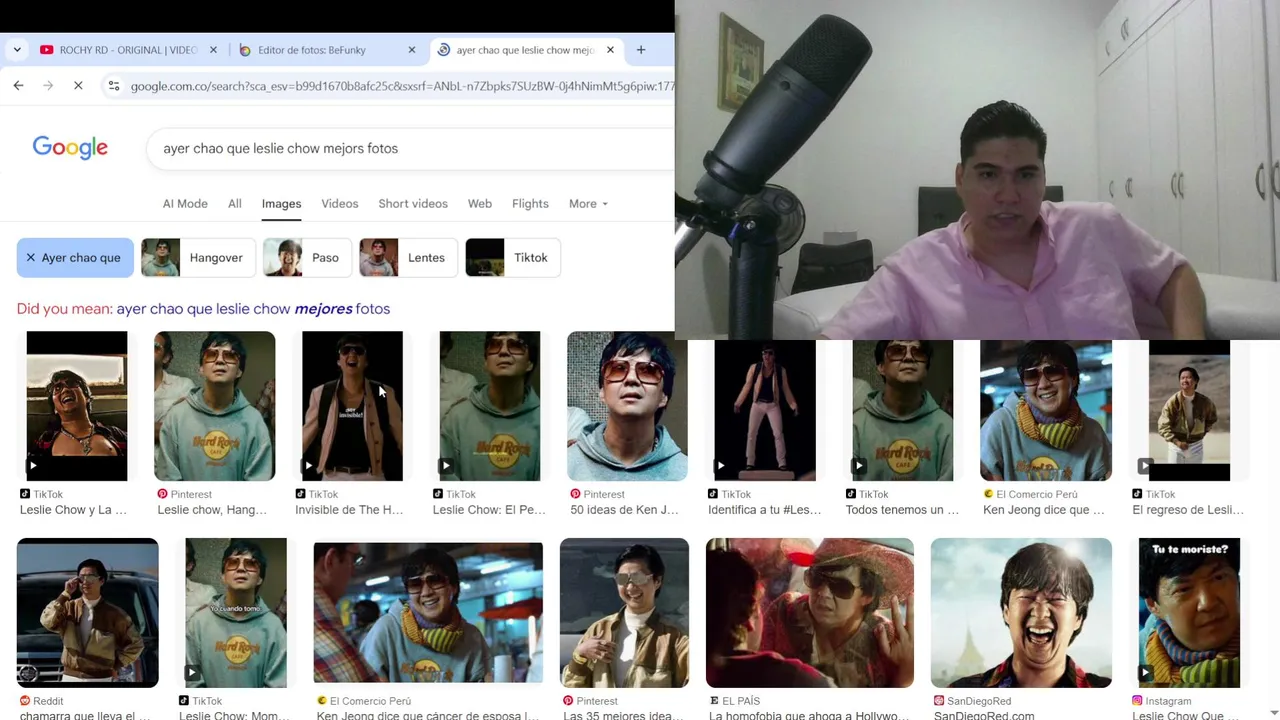Open the SanDiegoRed laughing image
The height and width of the screenshot is (720, 1280).
pyautogui.click(x=1021, y=613)
